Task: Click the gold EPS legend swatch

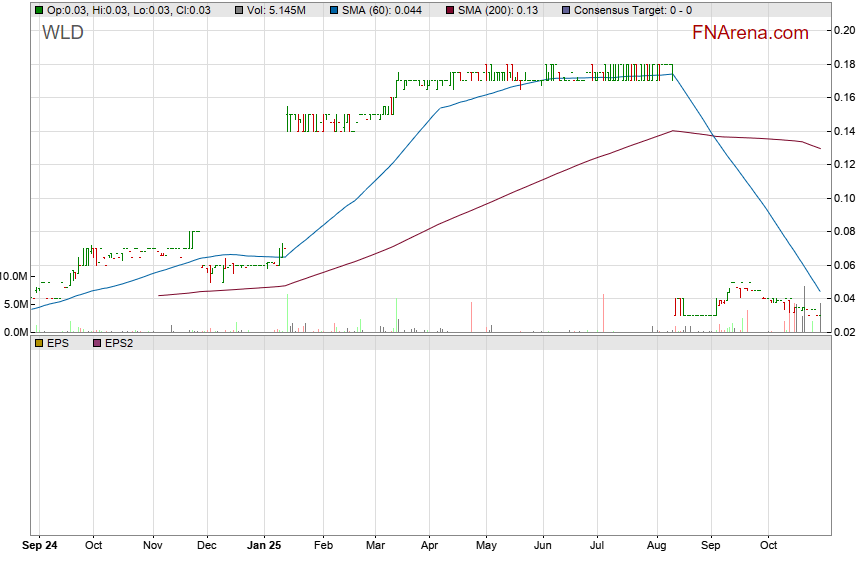Action: point(38,343)
